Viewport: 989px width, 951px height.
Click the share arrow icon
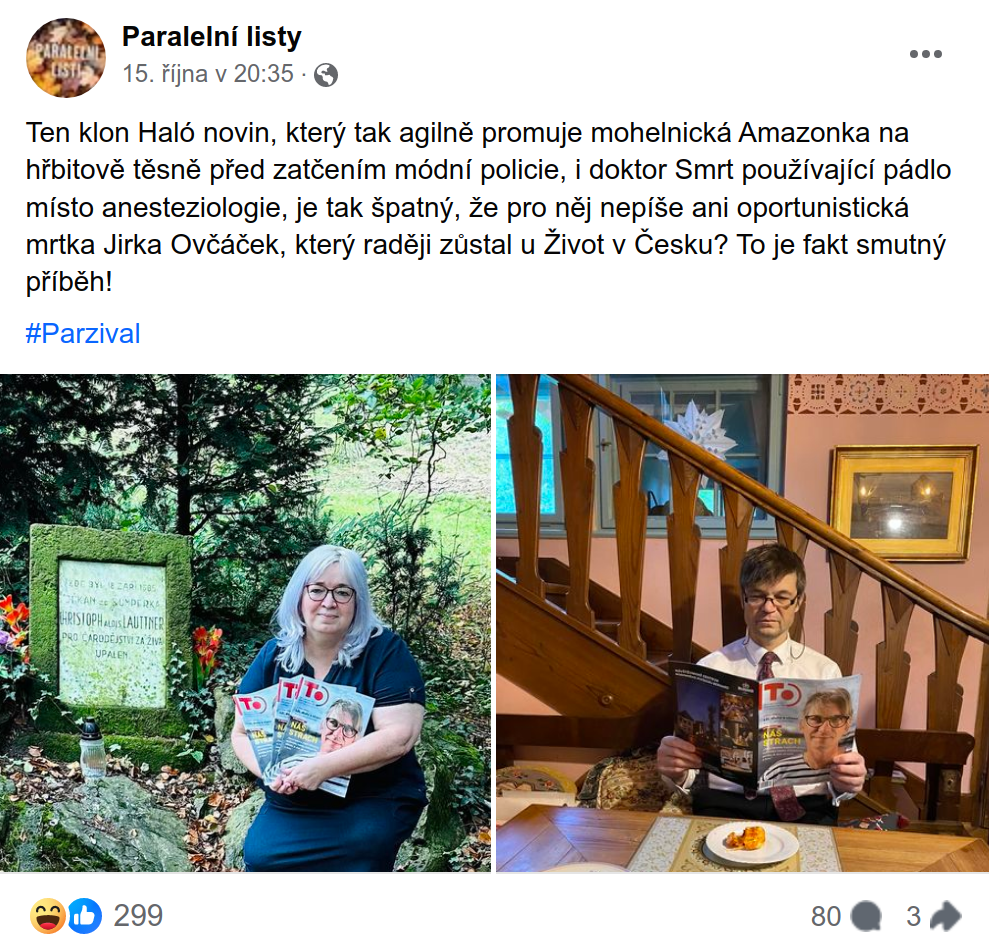point(945,916)
